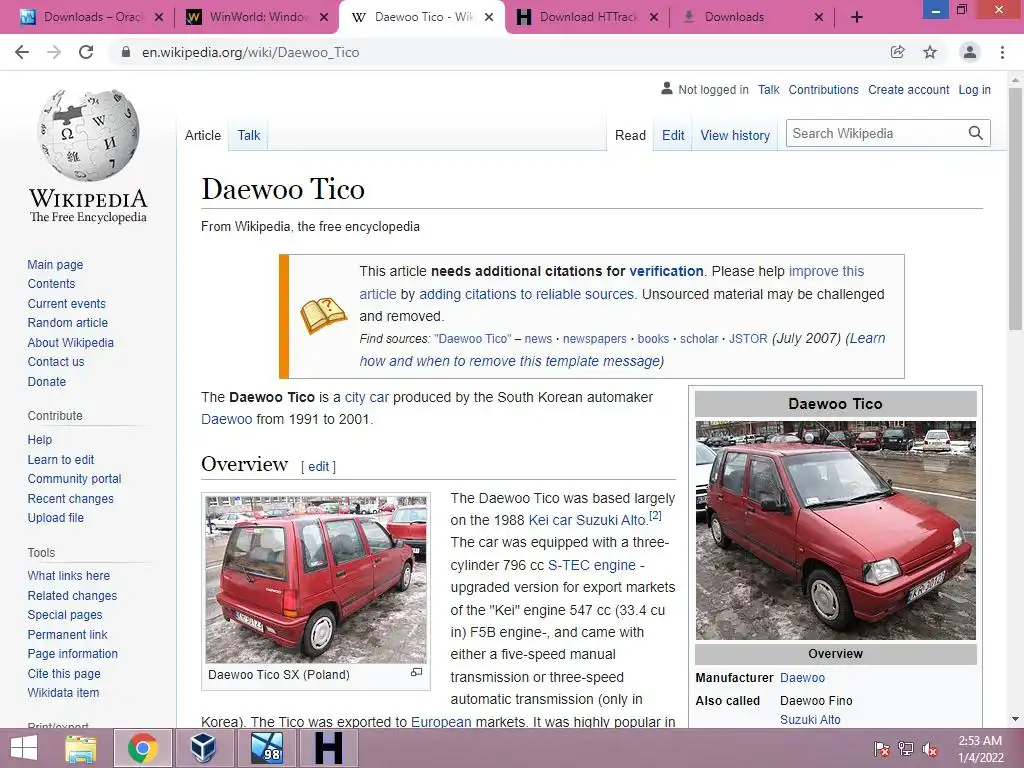Open the S-TEC engine link
1024x768 pixels.
[591, 565]
